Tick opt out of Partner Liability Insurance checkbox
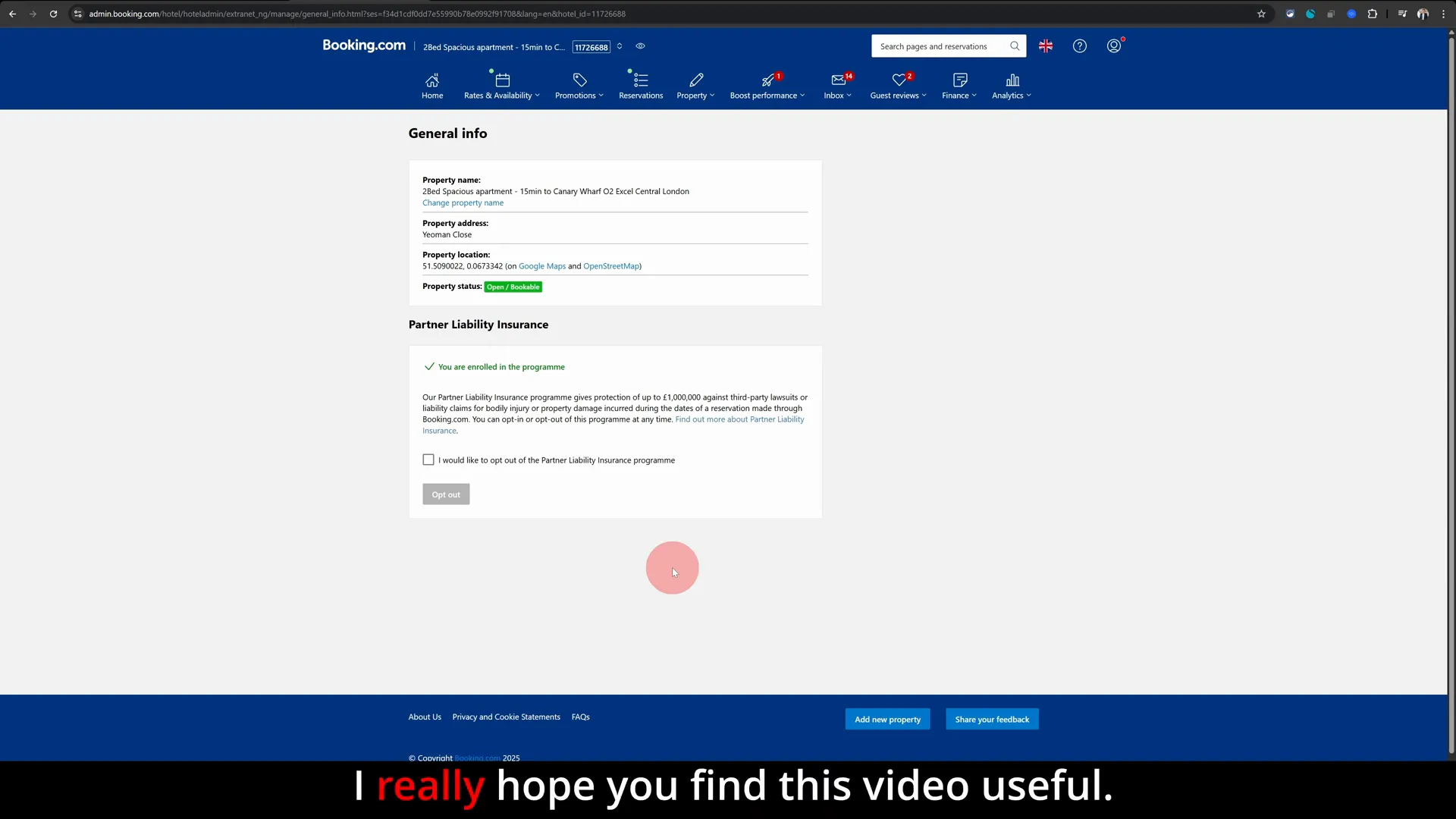 click(x=428, y=460)
